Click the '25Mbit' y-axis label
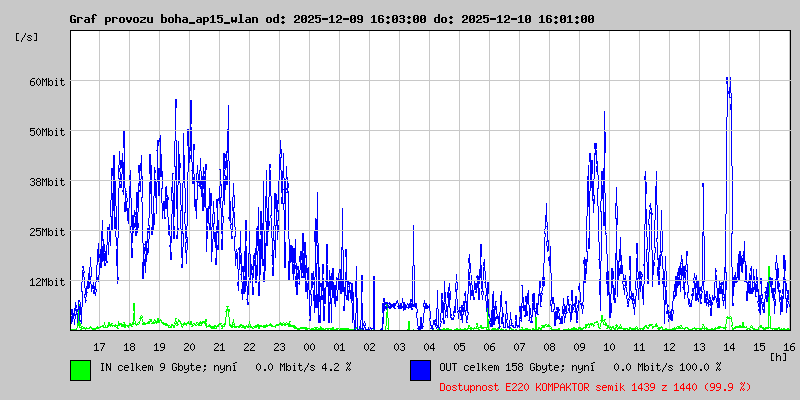This screenshot has width=800, height=400. click(x=47, y=232)
